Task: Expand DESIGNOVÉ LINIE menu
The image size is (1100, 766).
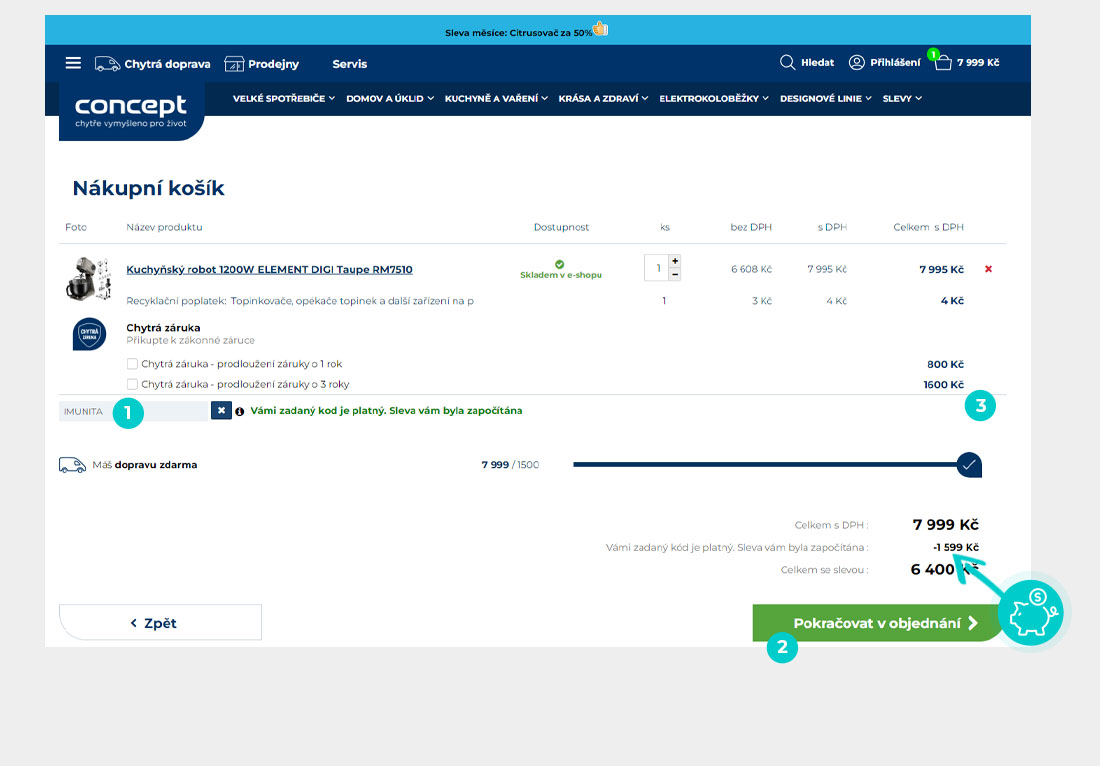Action: 826,99
